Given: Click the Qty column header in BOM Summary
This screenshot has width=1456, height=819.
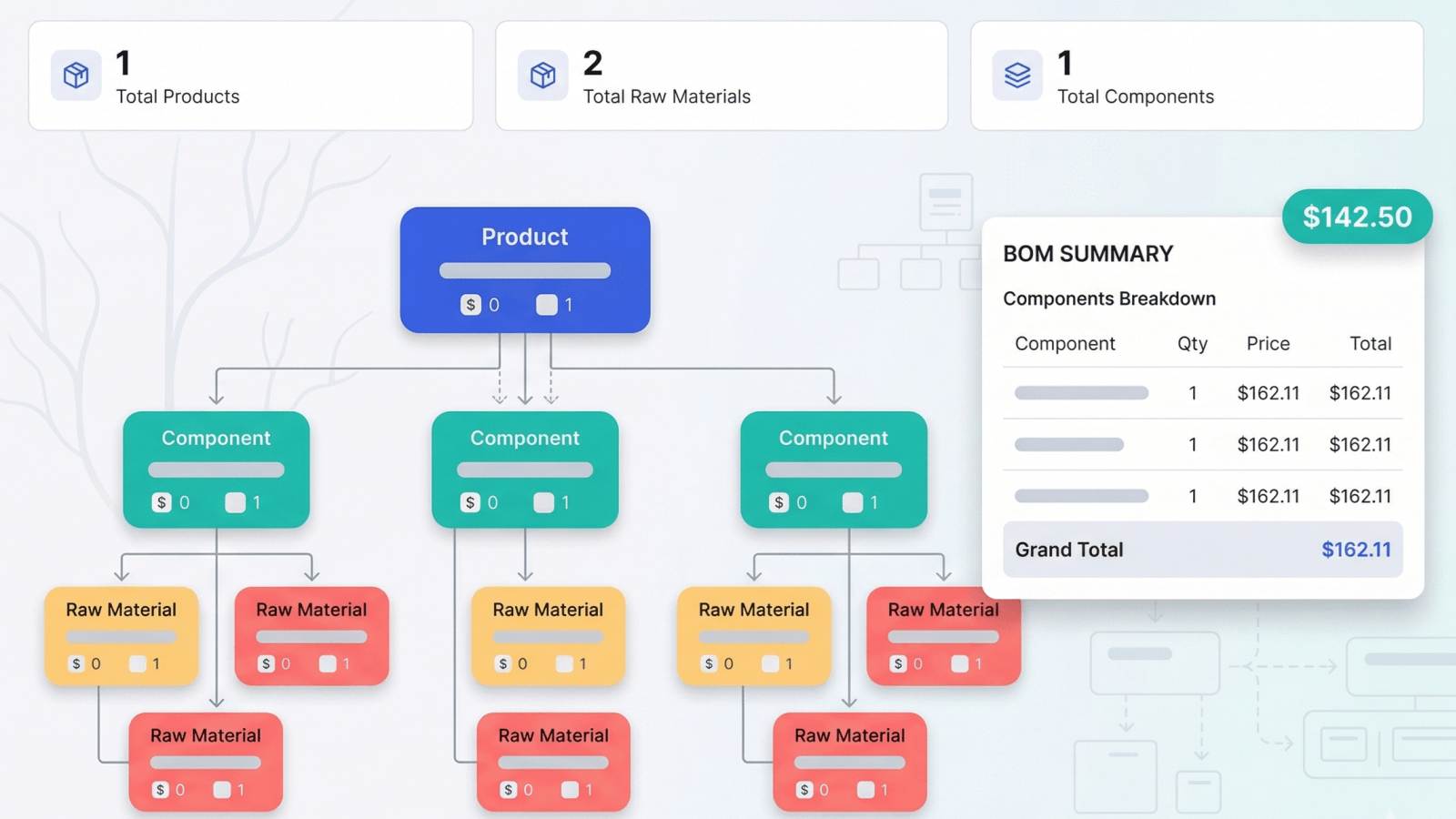Looking at the screenshot, I should coord(1192,344).
